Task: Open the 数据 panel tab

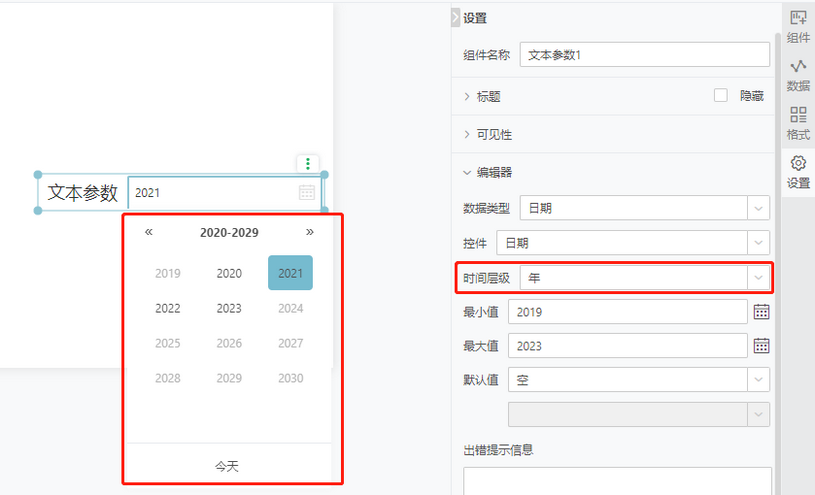Action: (x=798, y=76)
